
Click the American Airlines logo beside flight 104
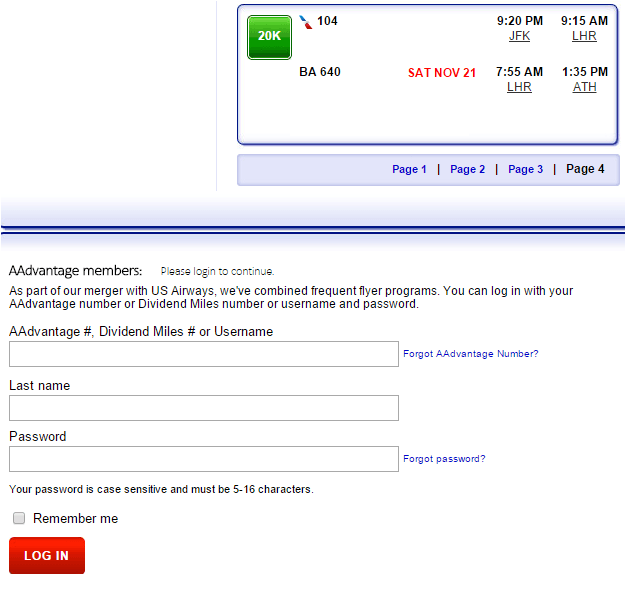tap(306, 22)
